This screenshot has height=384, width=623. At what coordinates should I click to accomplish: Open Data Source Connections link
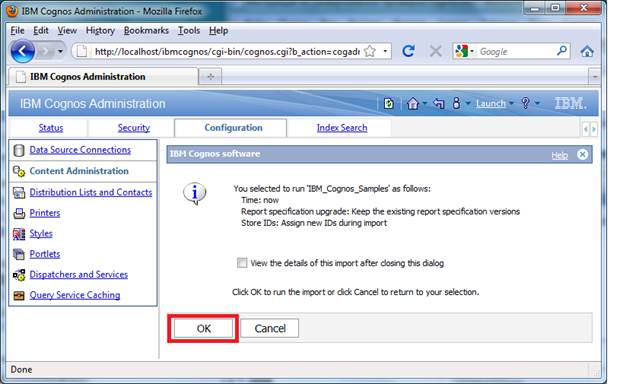80,150
